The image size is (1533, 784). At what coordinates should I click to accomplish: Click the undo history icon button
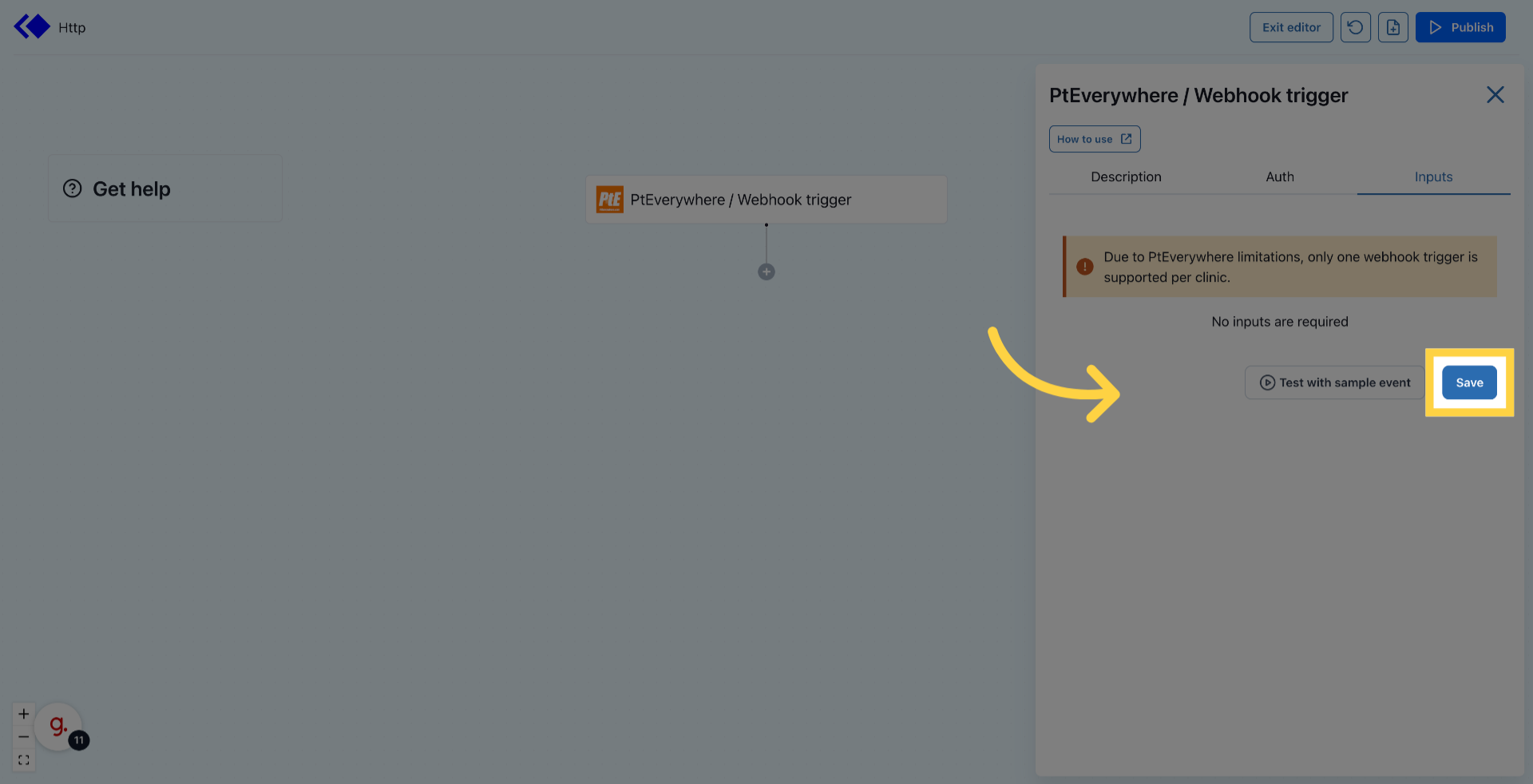pos(1355,27)
